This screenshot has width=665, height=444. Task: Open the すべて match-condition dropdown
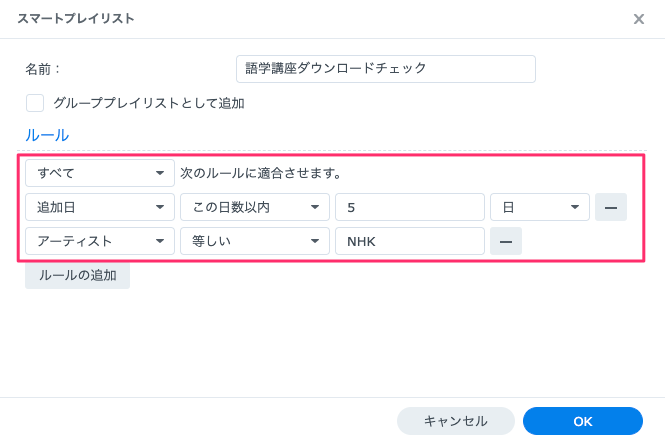pos(100,173)
